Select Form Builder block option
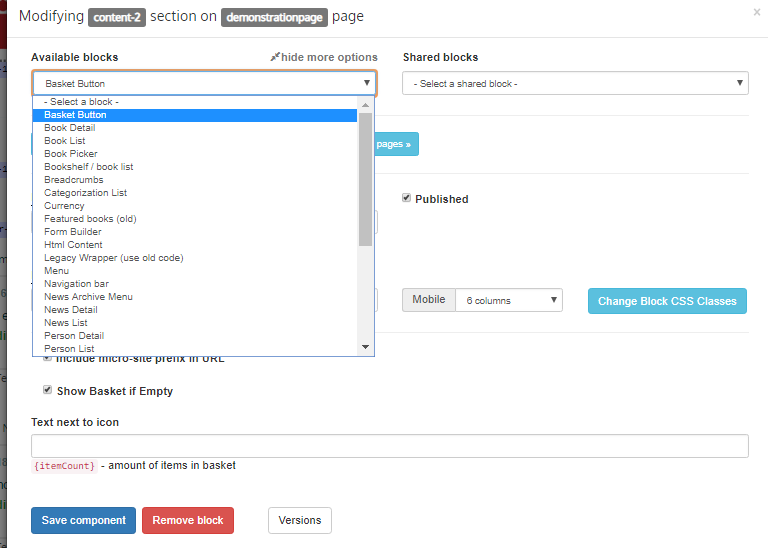768x548 pixels. (73, 232)
